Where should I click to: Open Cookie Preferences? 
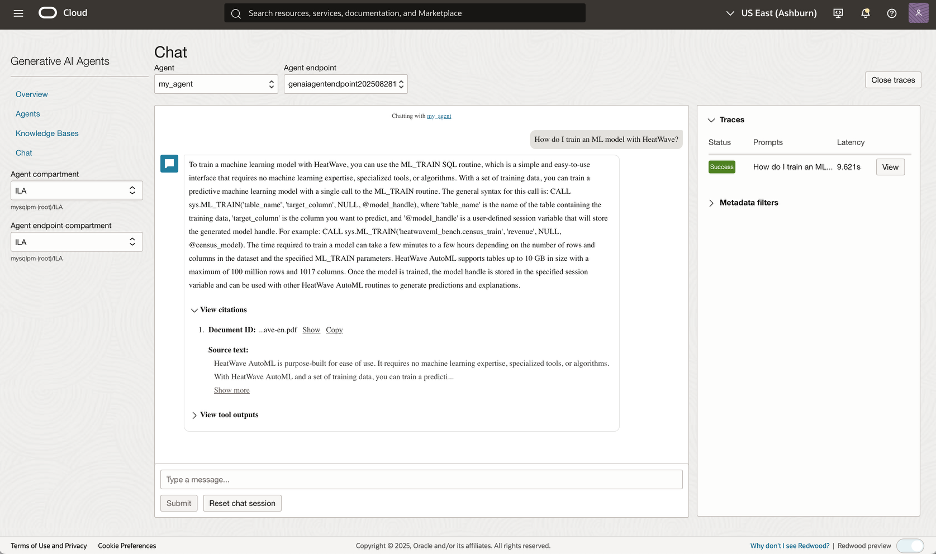coord(127,546)
